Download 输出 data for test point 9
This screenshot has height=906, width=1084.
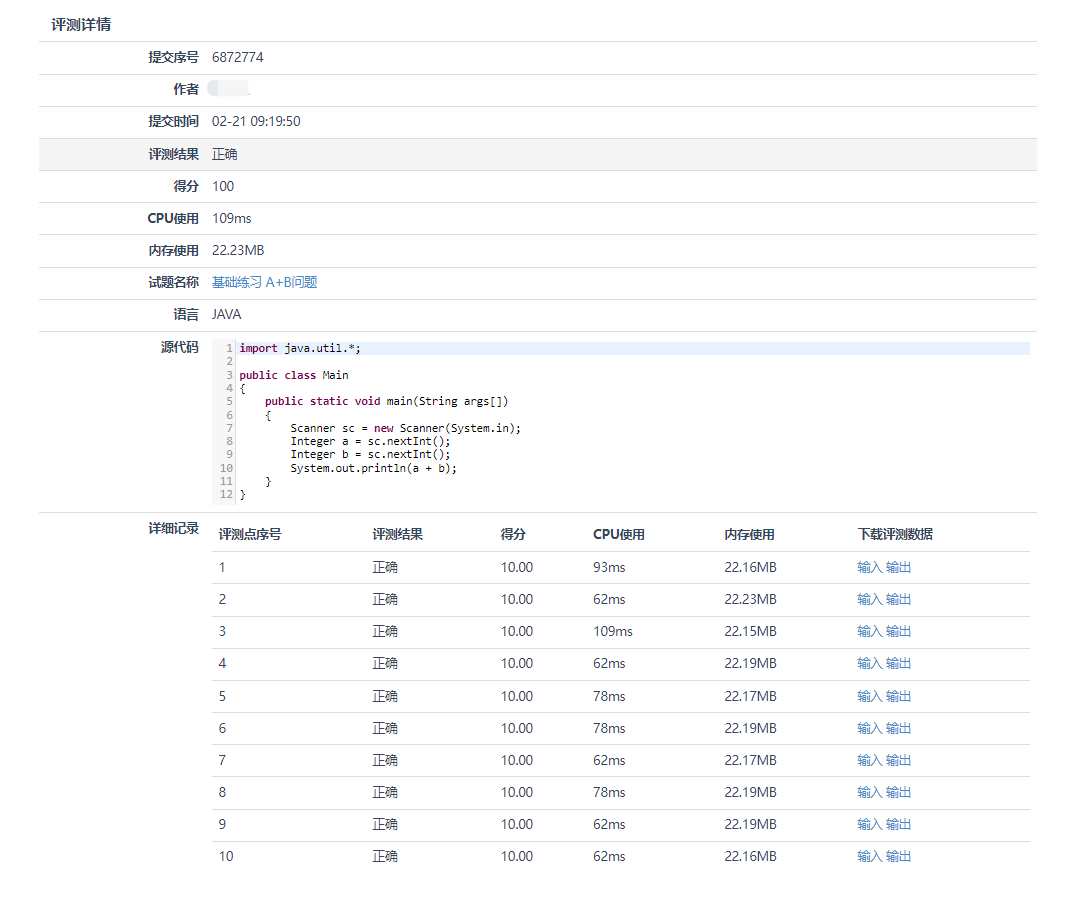tap(899, 824)
